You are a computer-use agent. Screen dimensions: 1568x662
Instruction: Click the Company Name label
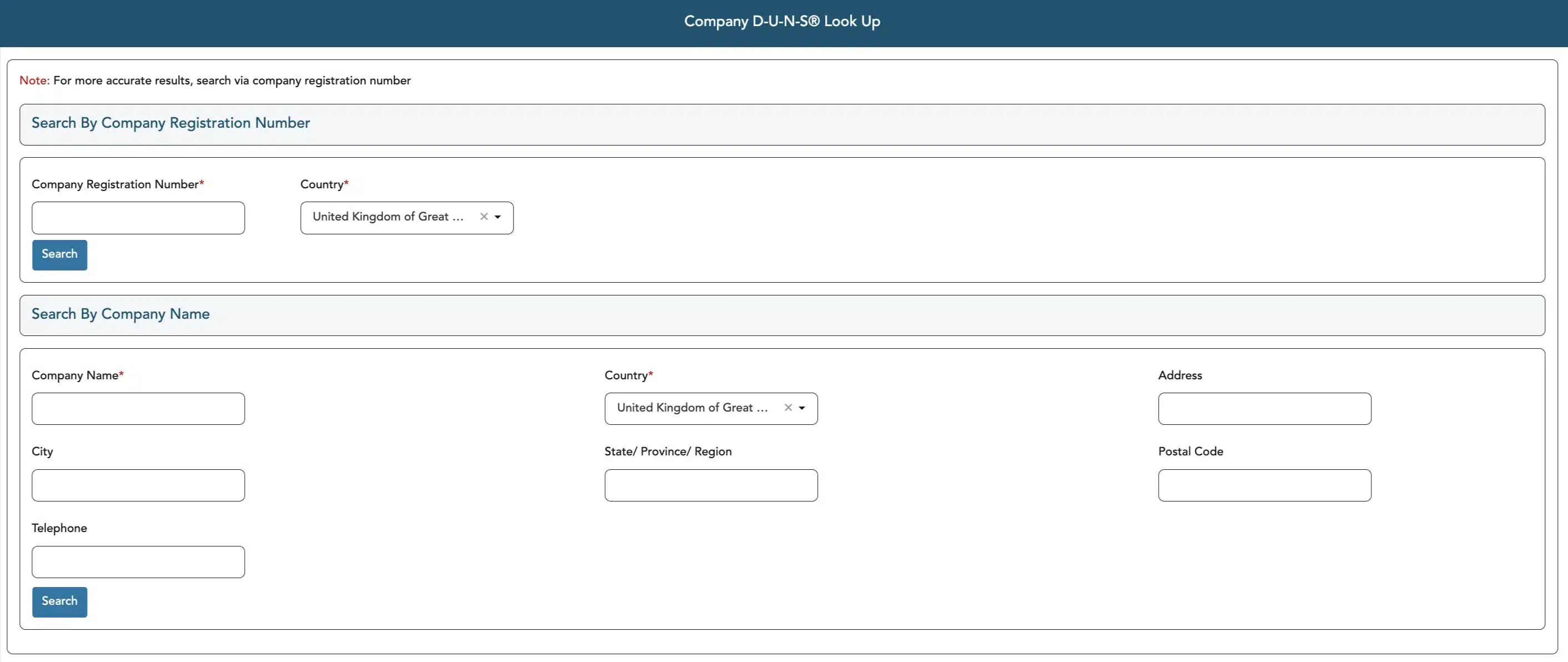click(77, 375)
